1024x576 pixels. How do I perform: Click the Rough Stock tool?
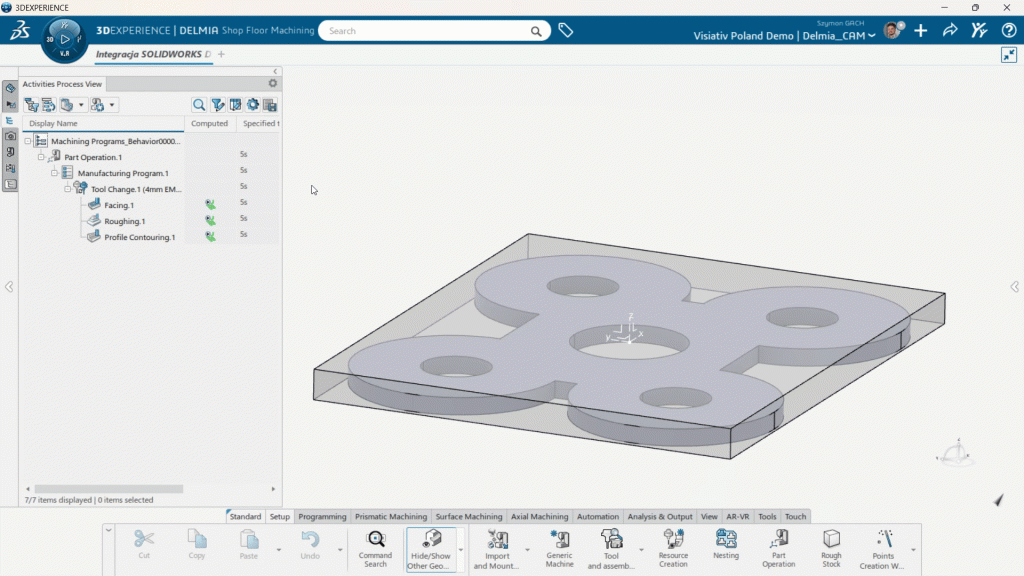831,549
